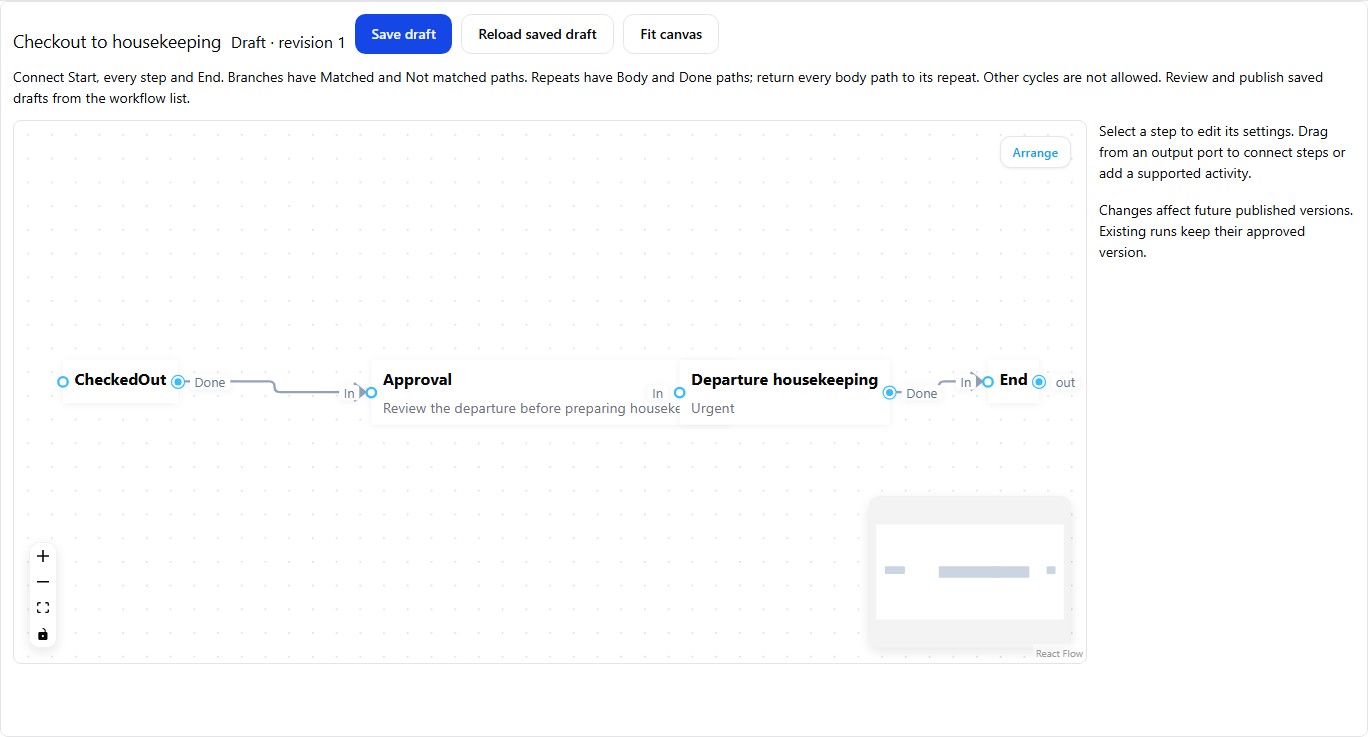The height and width of the screenshot is (737, 1368).
Task: Click the fit view bracket icon
Action: click(43, 608)
